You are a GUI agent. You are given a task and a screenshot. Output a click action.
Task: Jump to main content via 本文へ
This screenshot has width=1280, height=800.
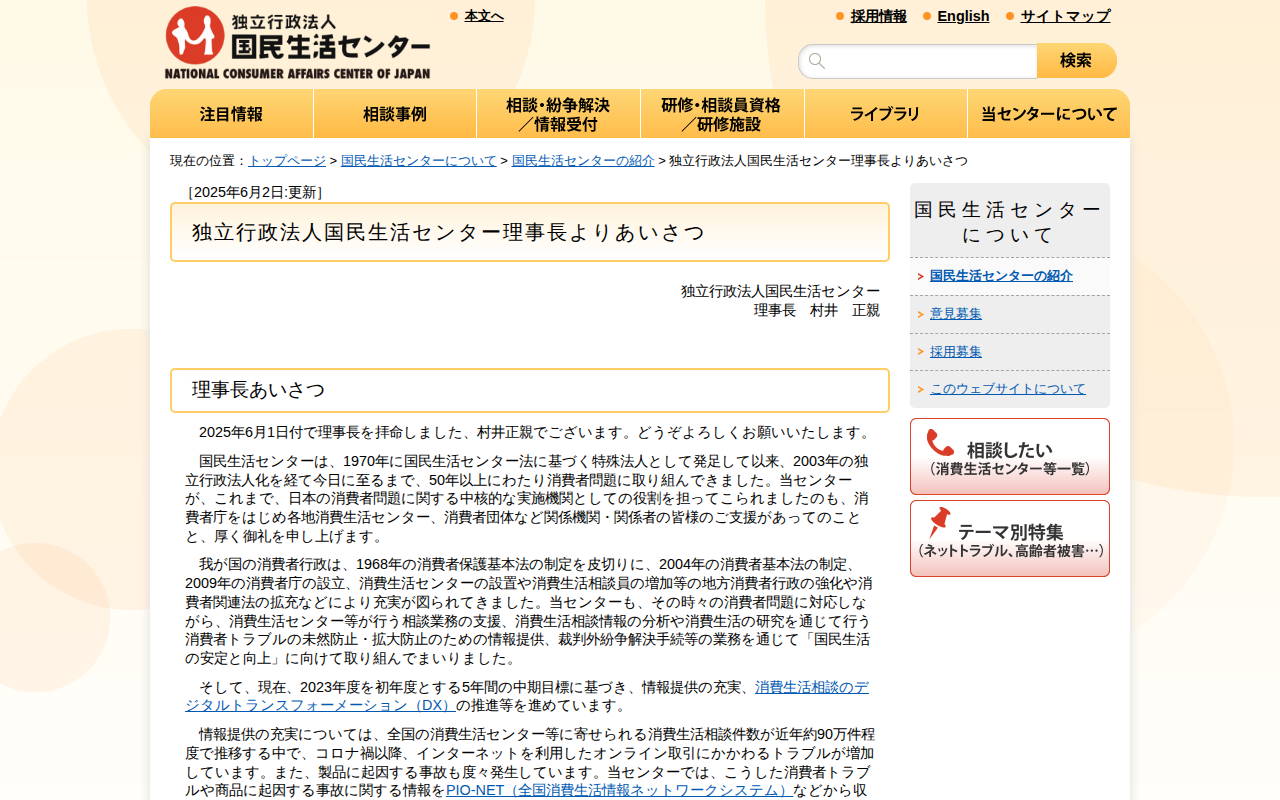[484, 16]
